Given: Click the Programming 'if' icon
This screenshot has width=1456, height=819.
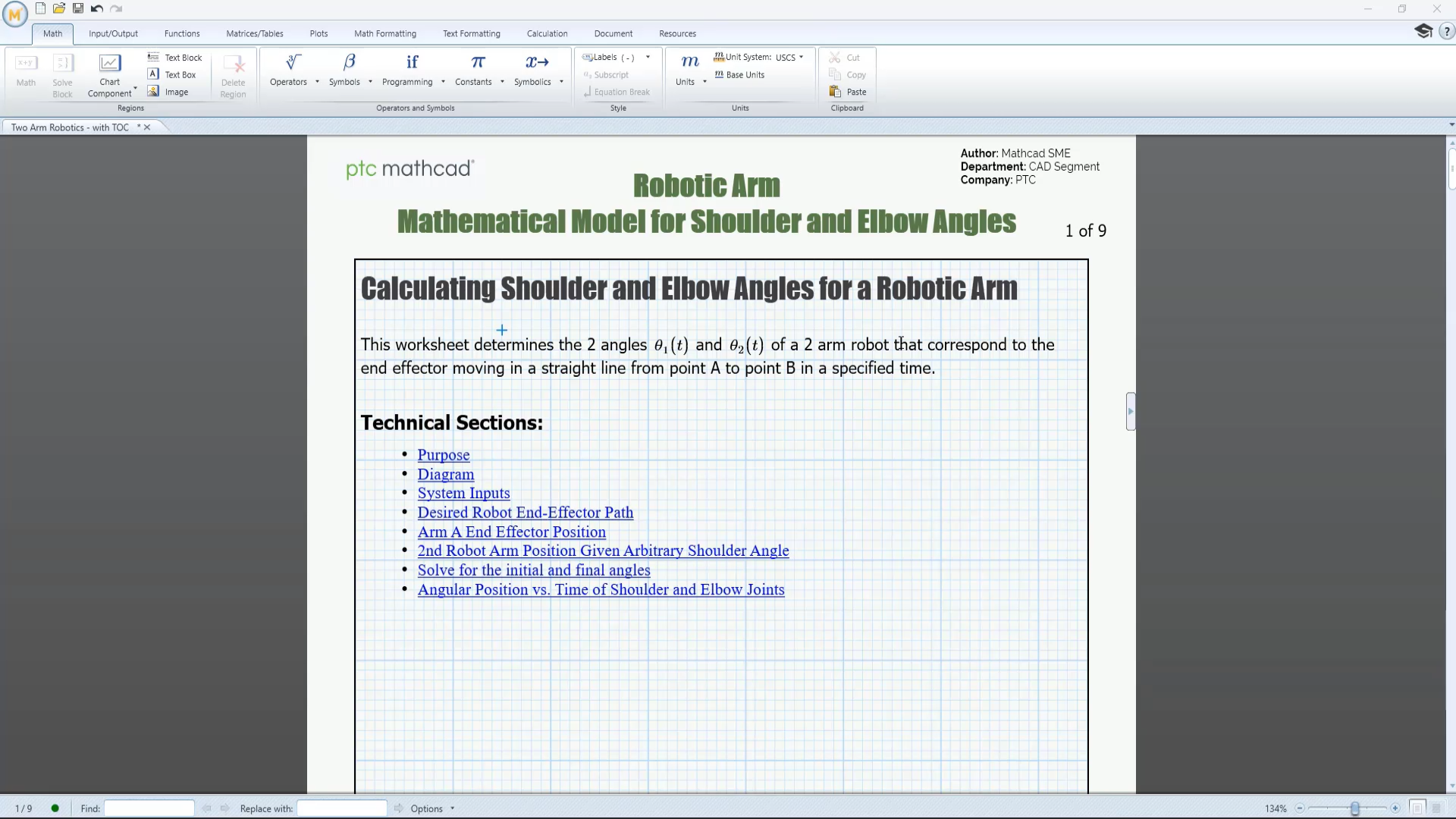Looking at the screenshot, I should (x=412, y=62).
